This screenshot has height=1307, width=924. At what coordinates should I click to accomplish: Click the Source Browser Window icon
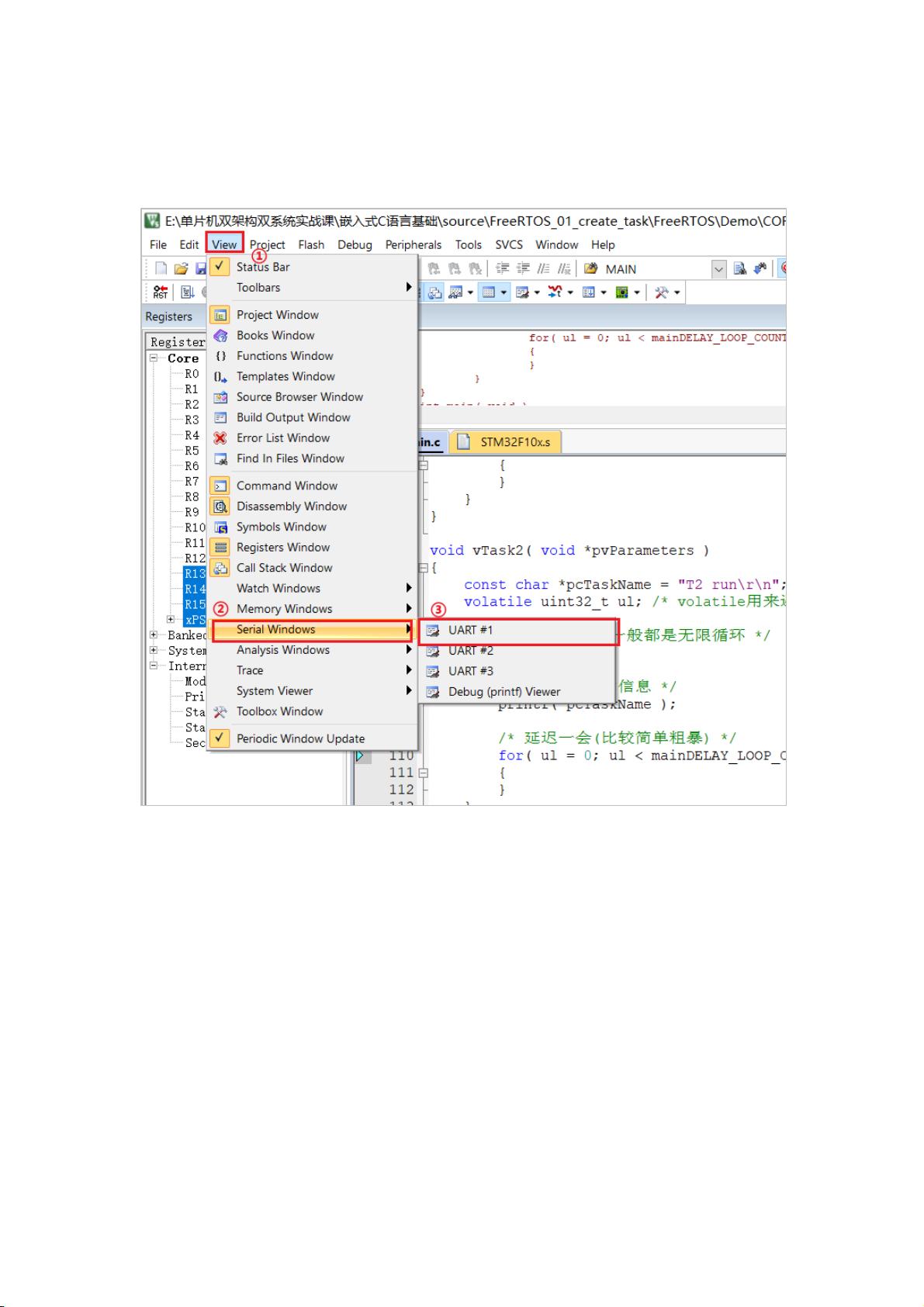pos(221,397)
